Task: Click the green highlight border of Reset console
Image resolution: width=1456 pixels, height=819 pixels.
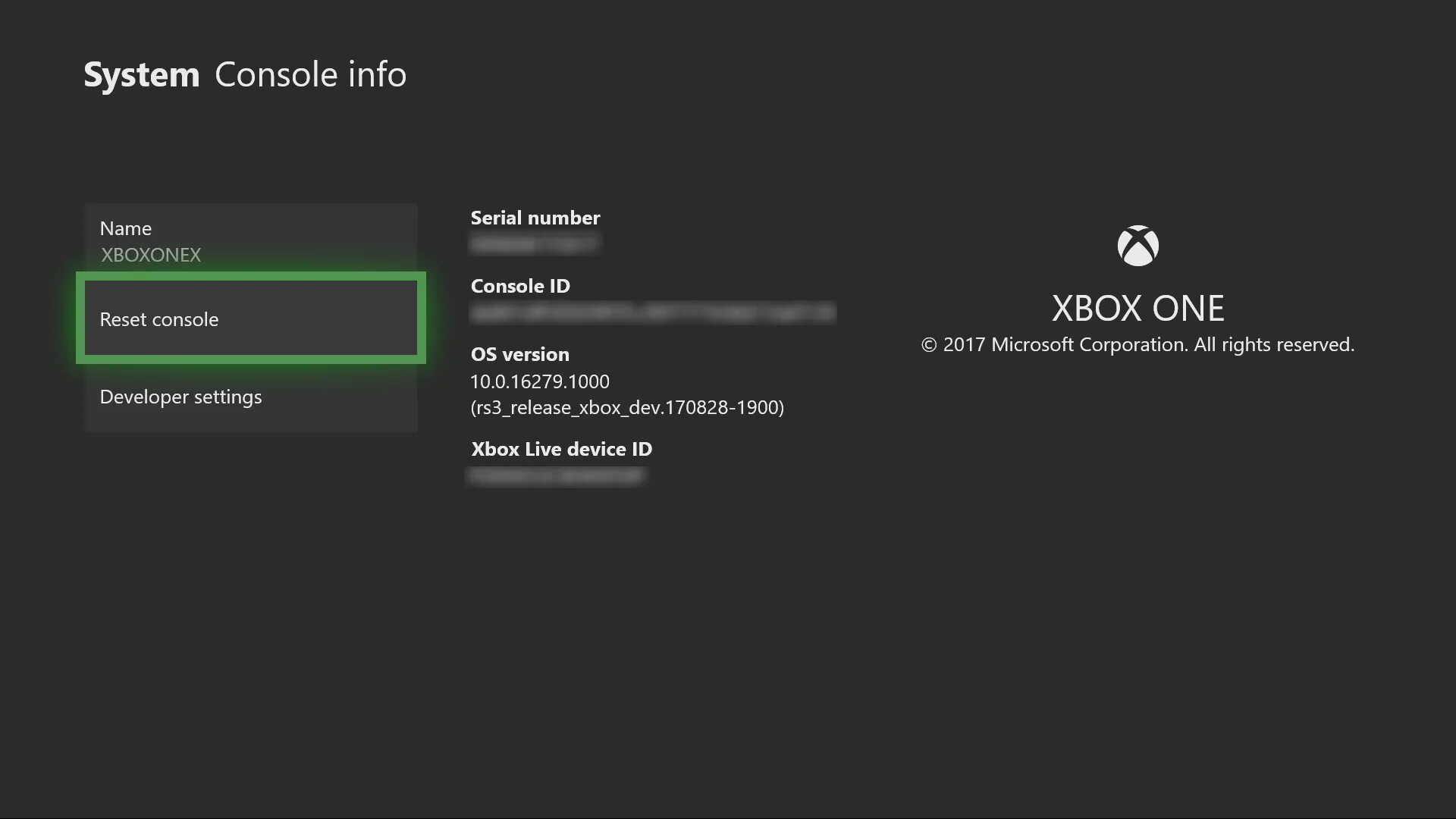Action: [250, 276]
